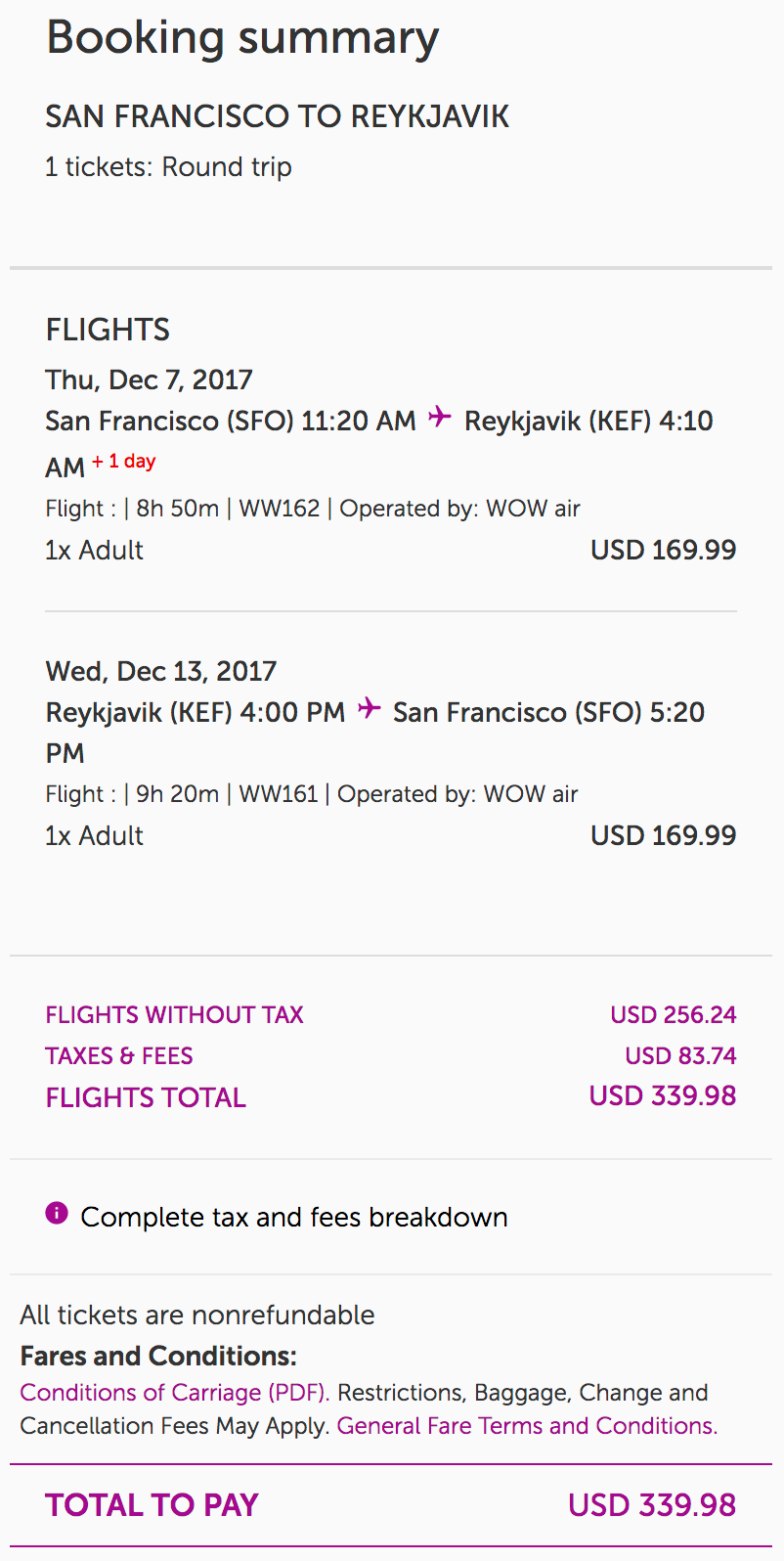This screenshot has height=1561, width=784.
Task: Open General Fare Terms and Conditions link
Action: [527, 1426]
